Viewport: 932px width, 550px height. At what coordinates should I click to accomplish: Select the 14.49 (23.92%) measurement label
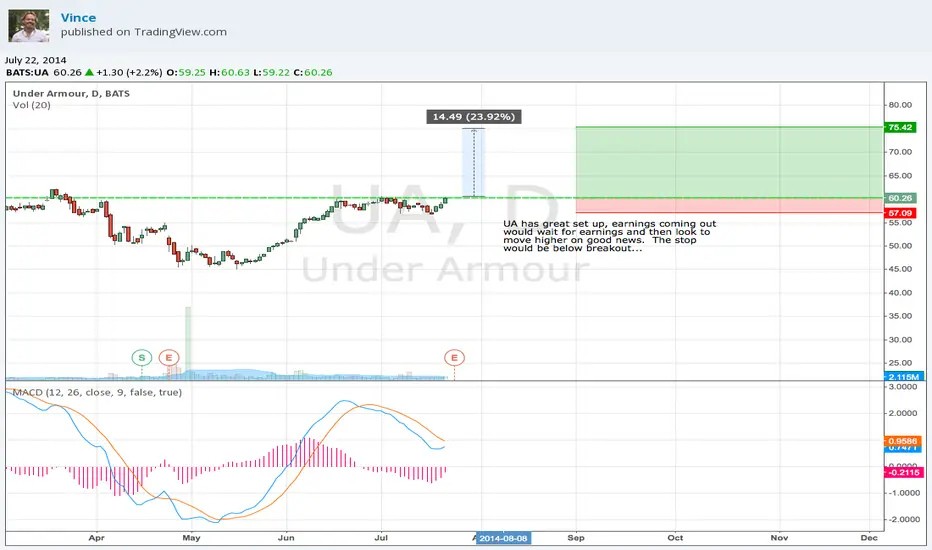[474, 117]
